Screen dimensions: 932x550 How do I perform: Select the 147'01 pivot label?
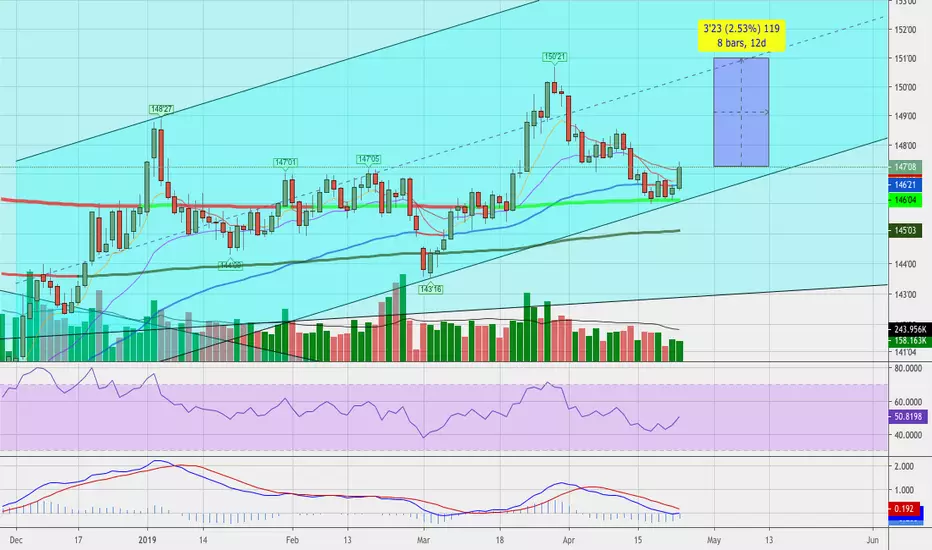(x=285, y=162)
